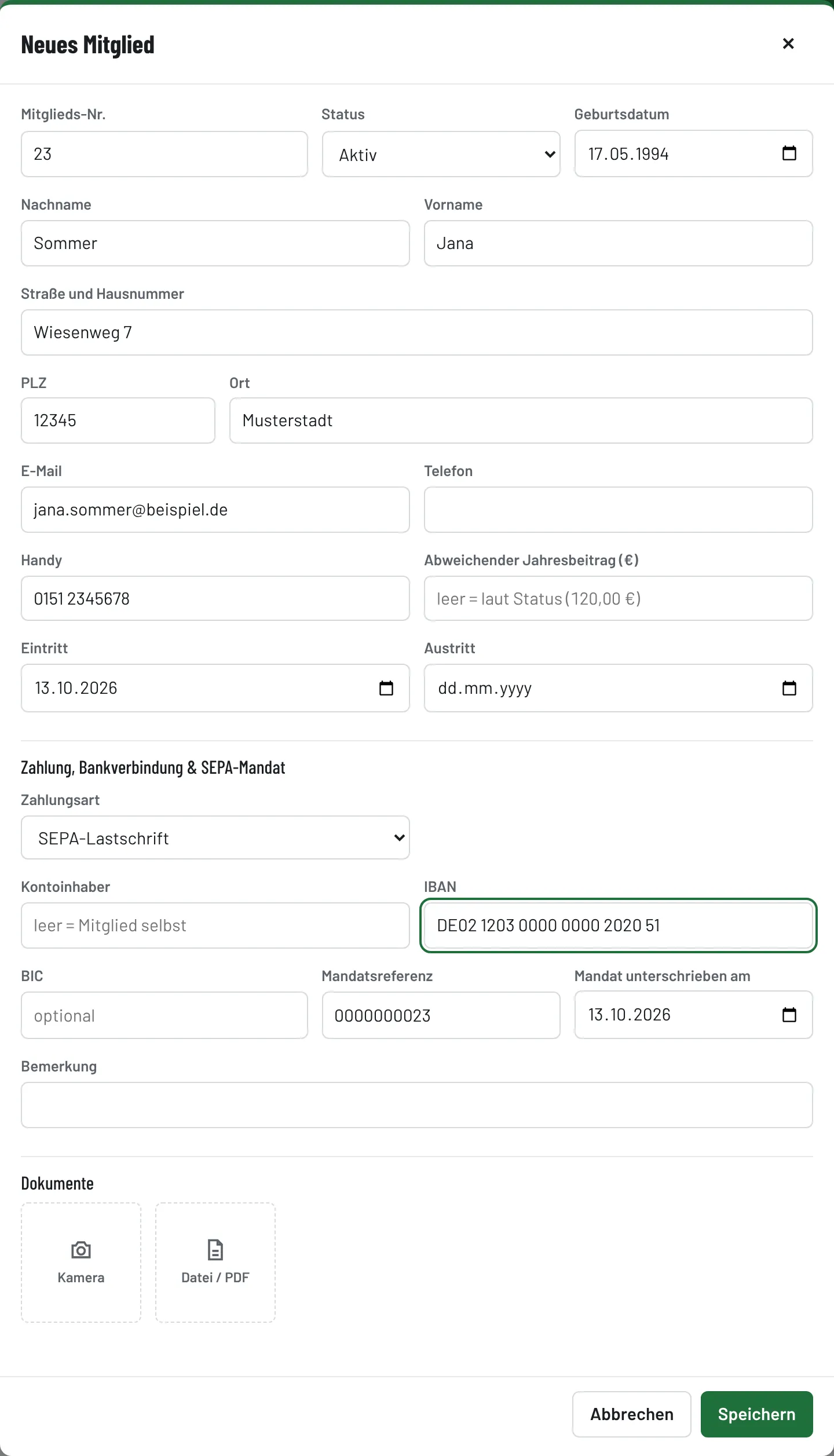Focus the Abweichender Jahresbeitrag field
The image size is (834, 1456).
619,598
